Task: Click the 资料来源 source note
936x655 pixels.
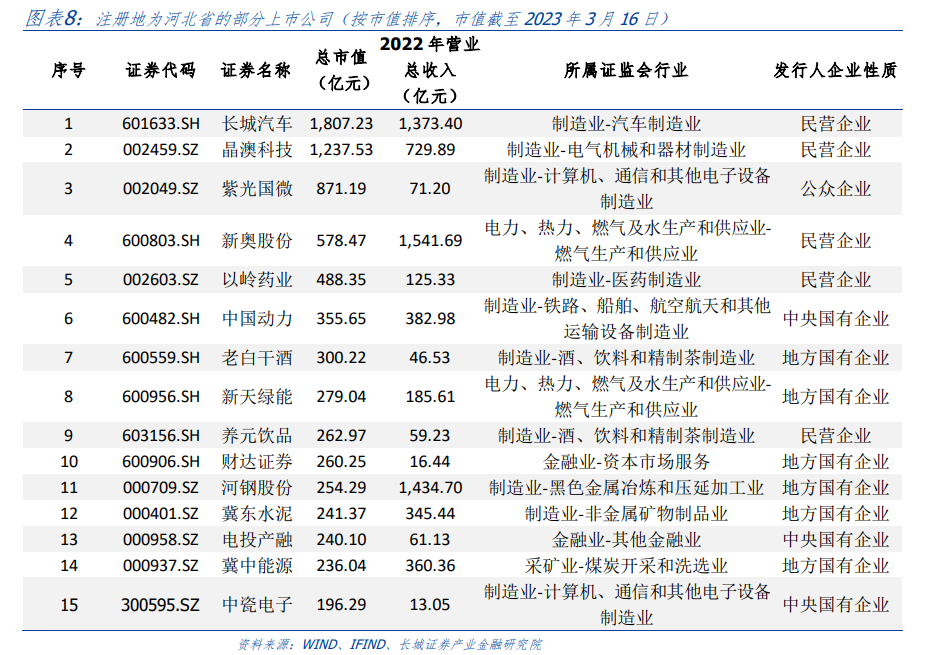Action: [x=390, y=644]
